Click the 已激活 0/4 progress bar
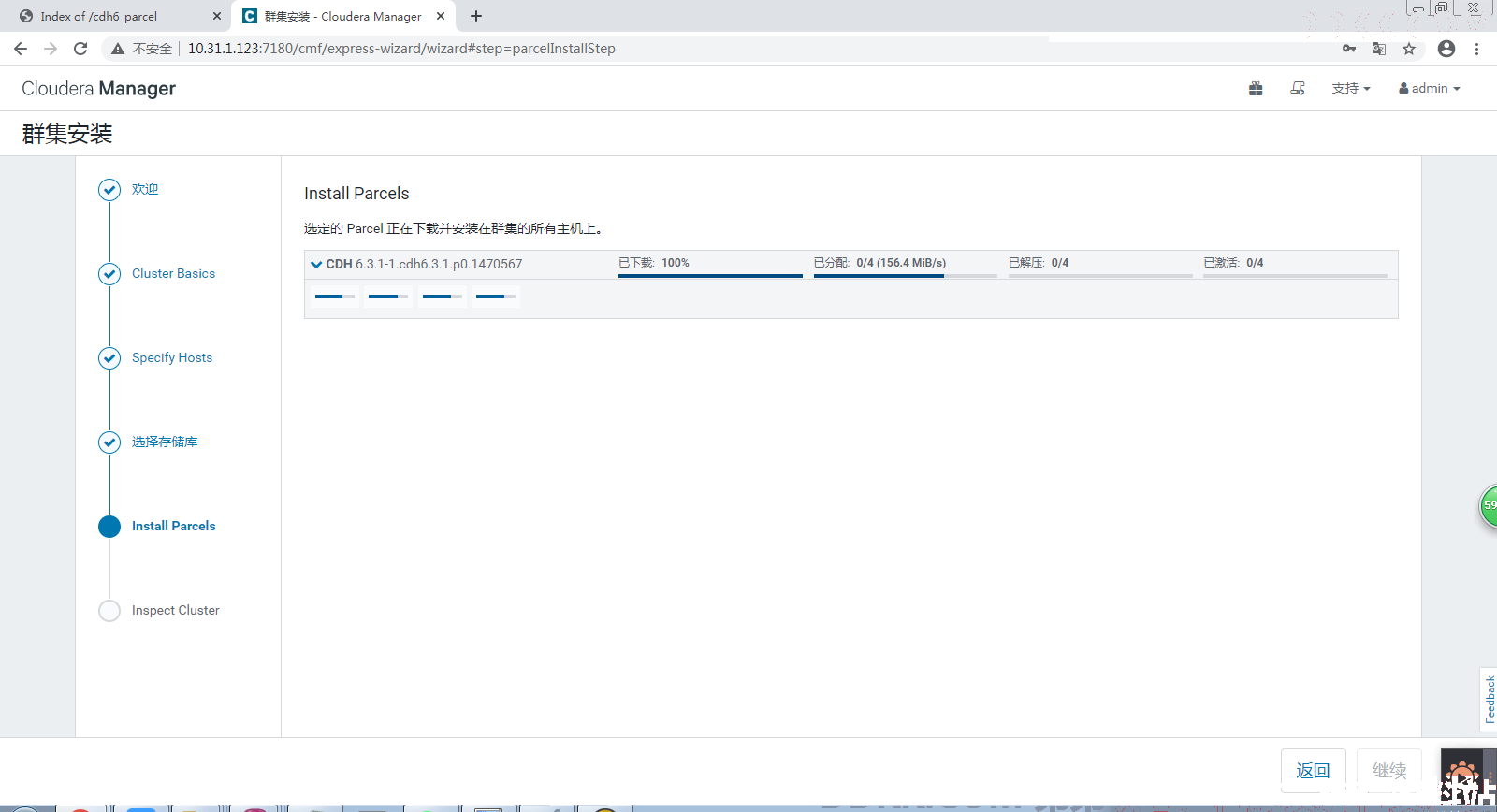Image resolution: width=1497 pixels, height=812 pixels. click(1295, 275)
